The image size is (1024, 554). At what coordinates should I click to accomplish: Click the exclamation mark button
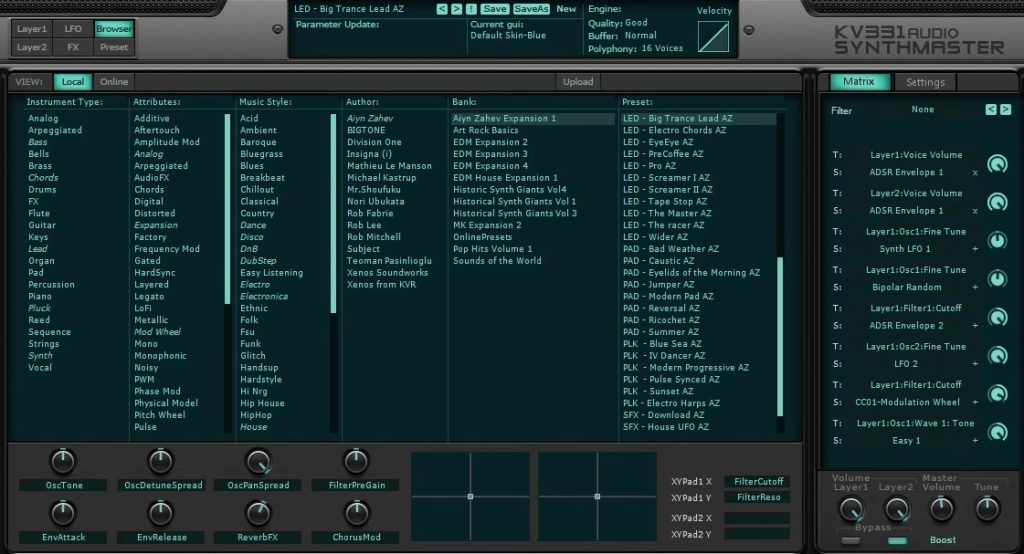[471, 9]
